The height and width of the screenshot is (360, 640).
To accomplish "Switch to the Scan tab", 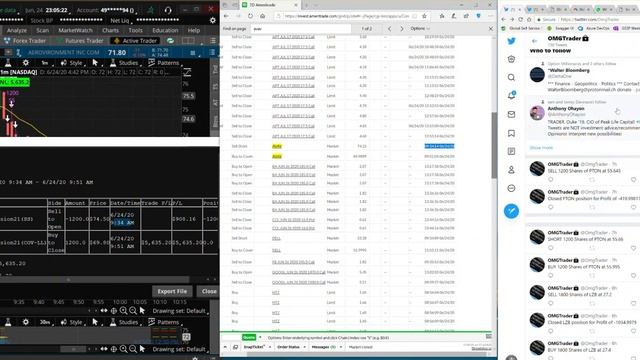I will pyautogui.click(x=42, y=30).
